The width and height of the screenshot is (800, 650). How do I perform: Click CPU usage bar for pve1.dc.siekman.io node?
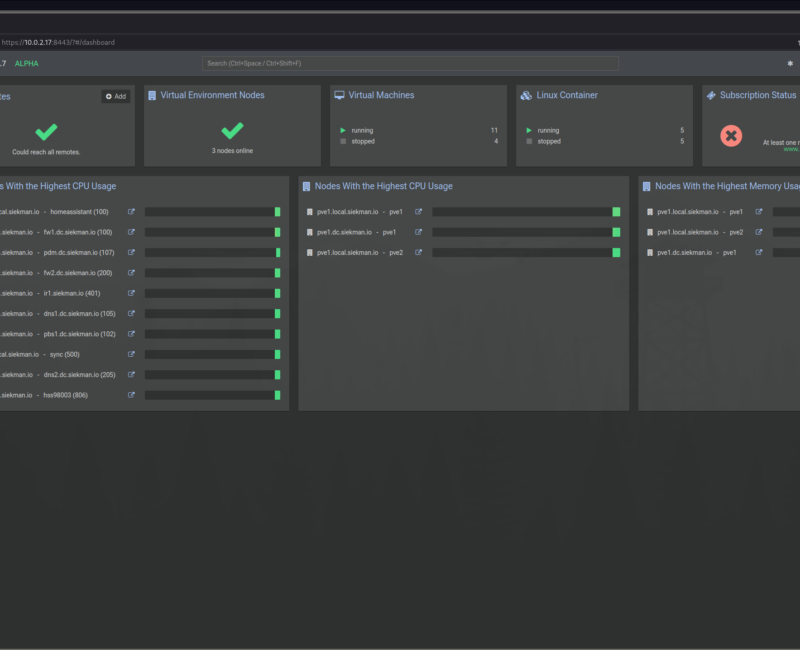point(526,232)
